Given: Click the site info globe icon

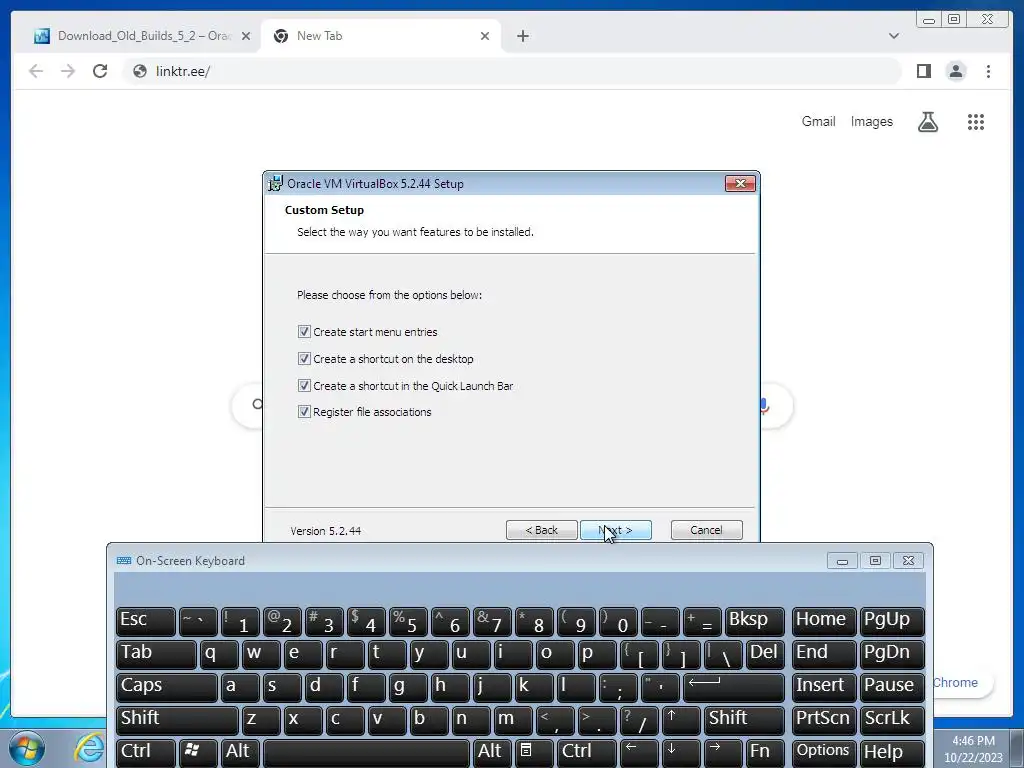Looking at the screenshot, I should pos(140,71).
